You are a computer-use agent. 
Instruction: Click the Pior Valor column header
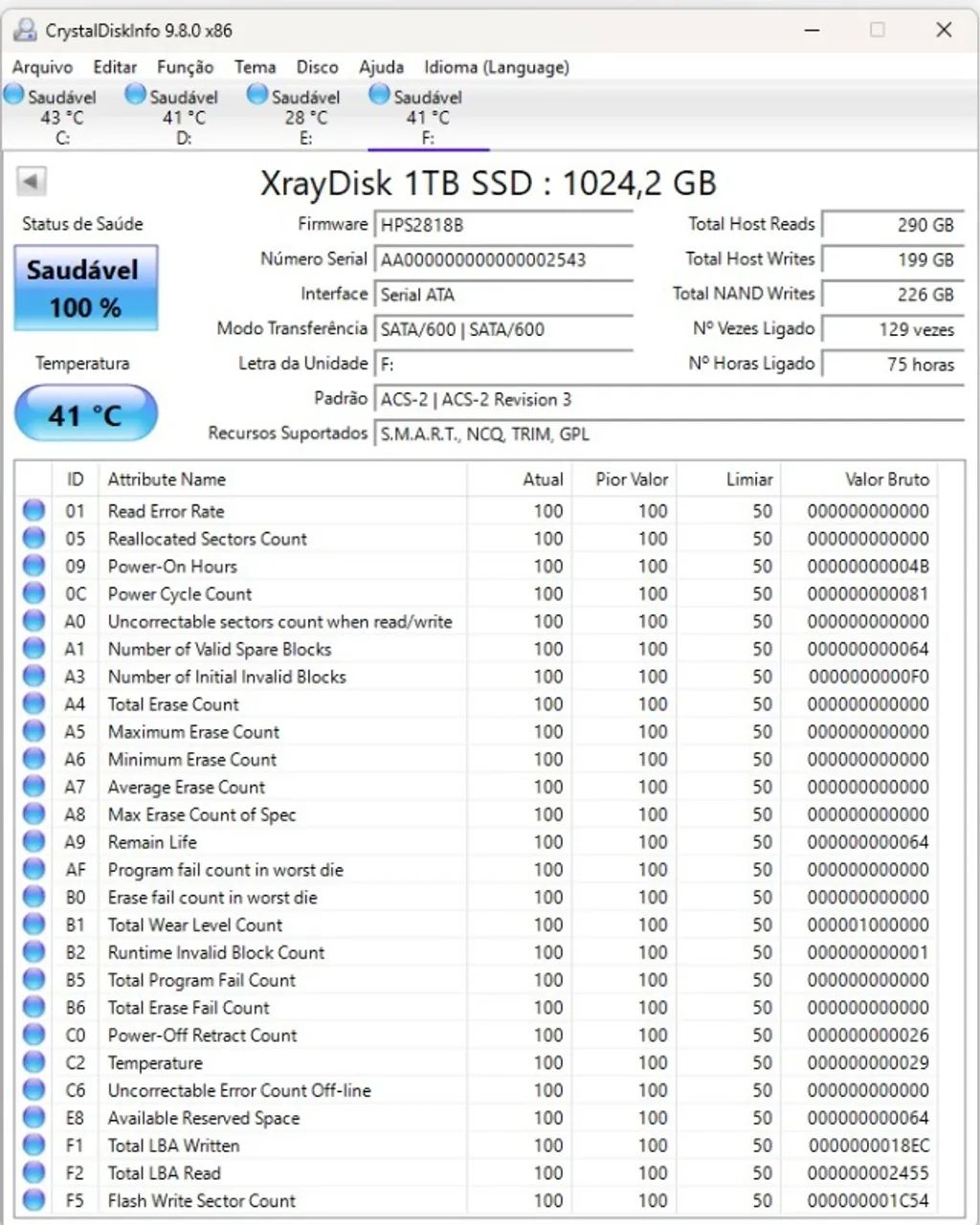pos(624,479)
